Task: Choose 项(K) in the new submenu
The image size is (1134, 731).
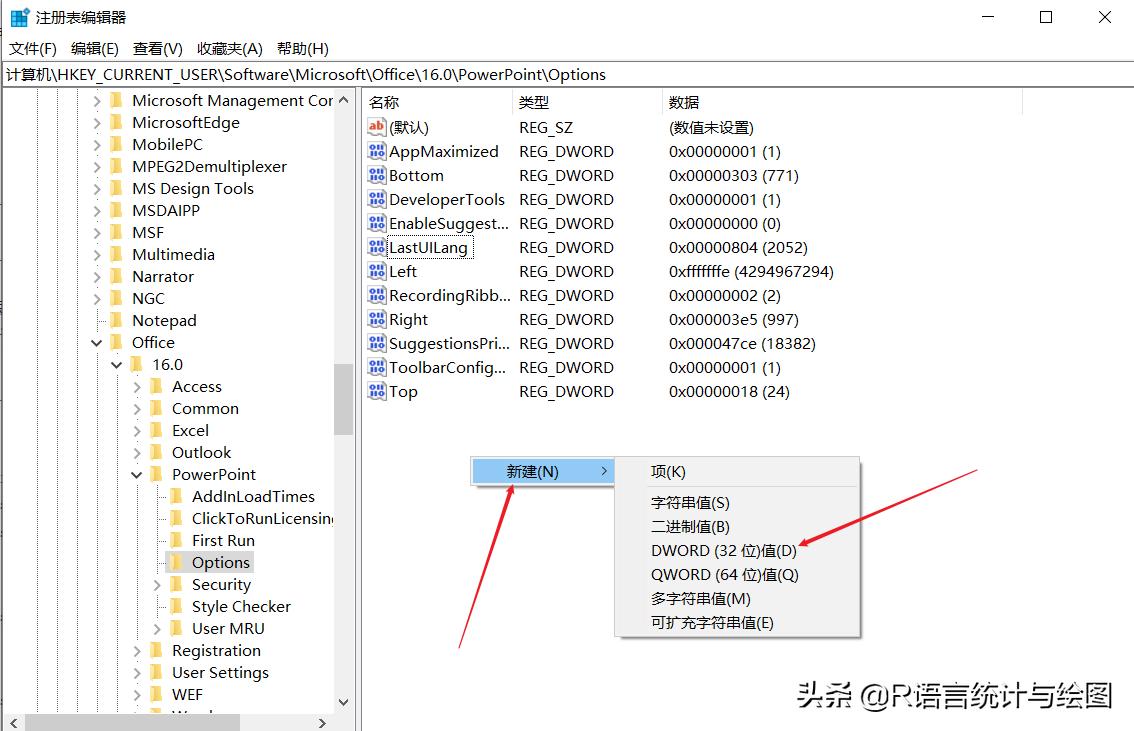Action: coord(737,471)
